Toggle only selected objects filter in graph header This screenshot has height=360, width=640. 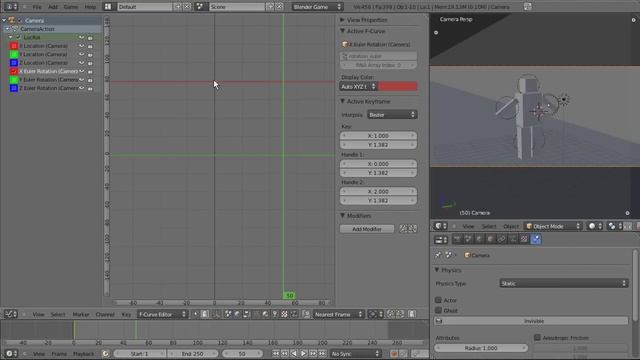196,314
